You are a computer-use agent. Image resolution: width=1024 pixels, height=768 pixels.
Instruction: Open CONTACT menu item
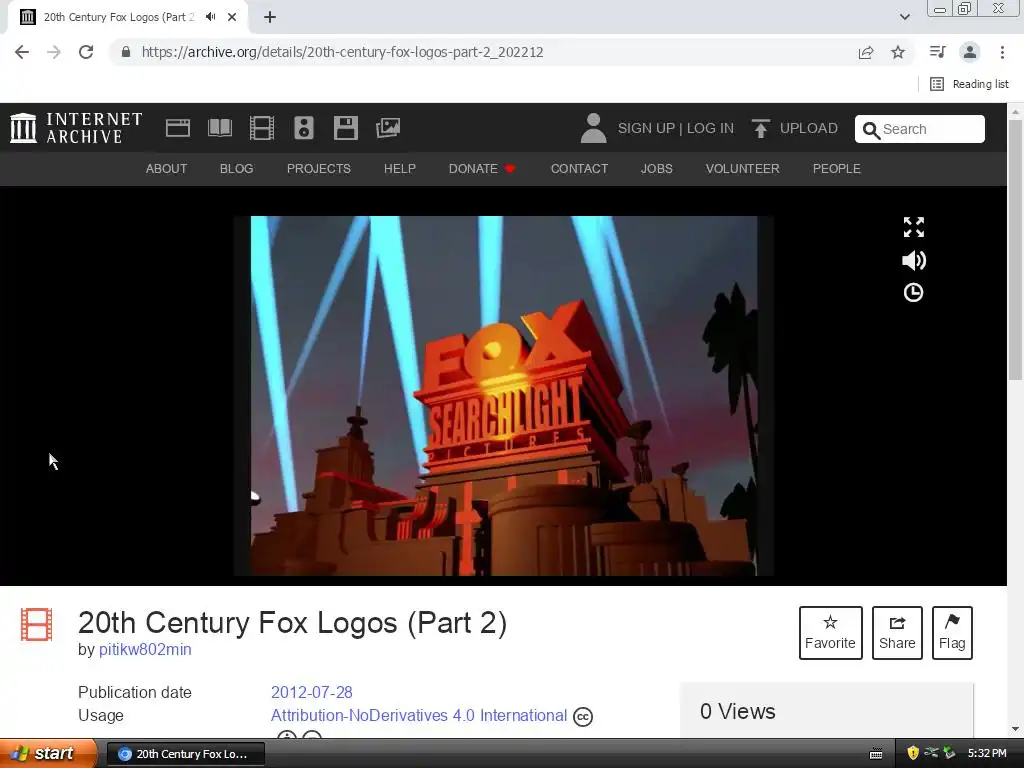579,168
